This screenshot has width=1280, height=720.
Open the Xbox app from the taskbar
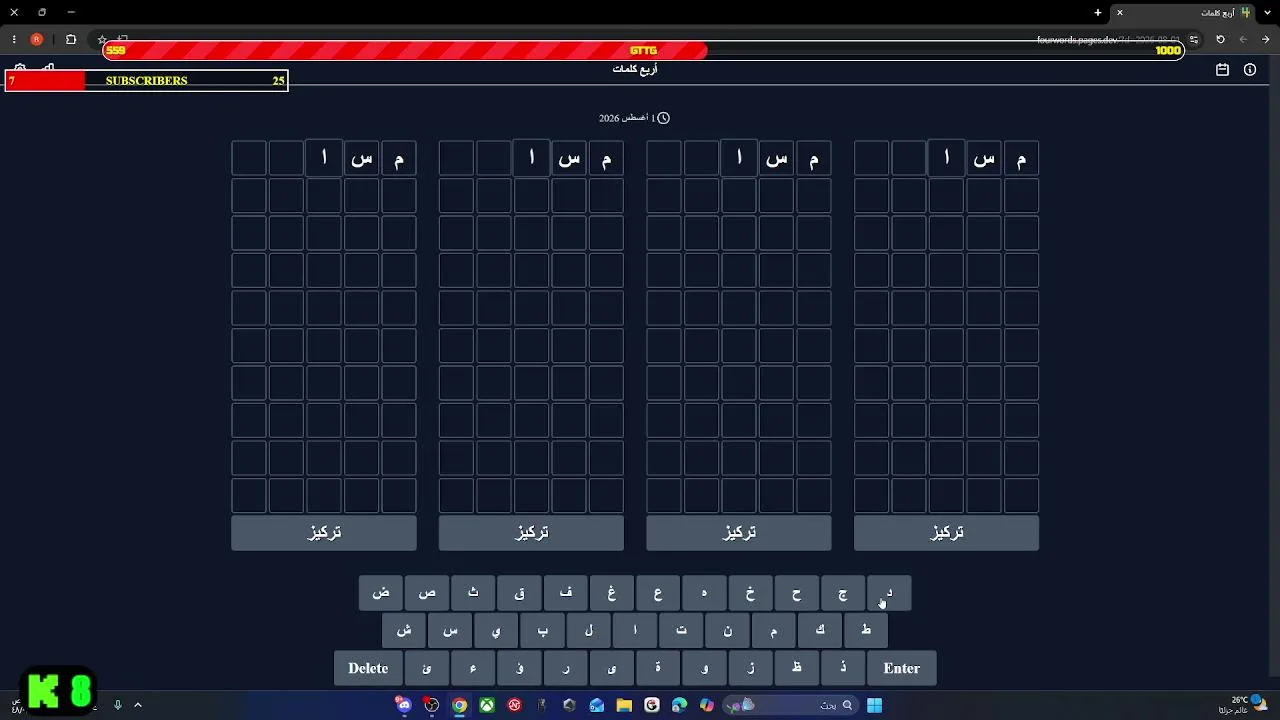487,705
